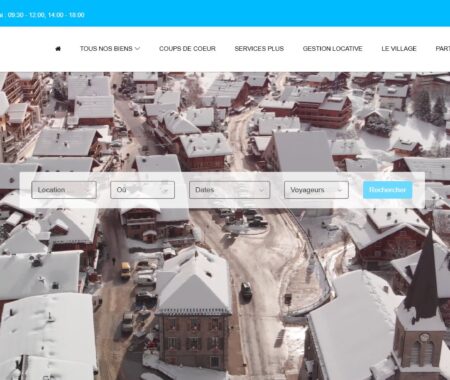Click the blue Rechercher button
450x380 pixels.
(387, 190)
